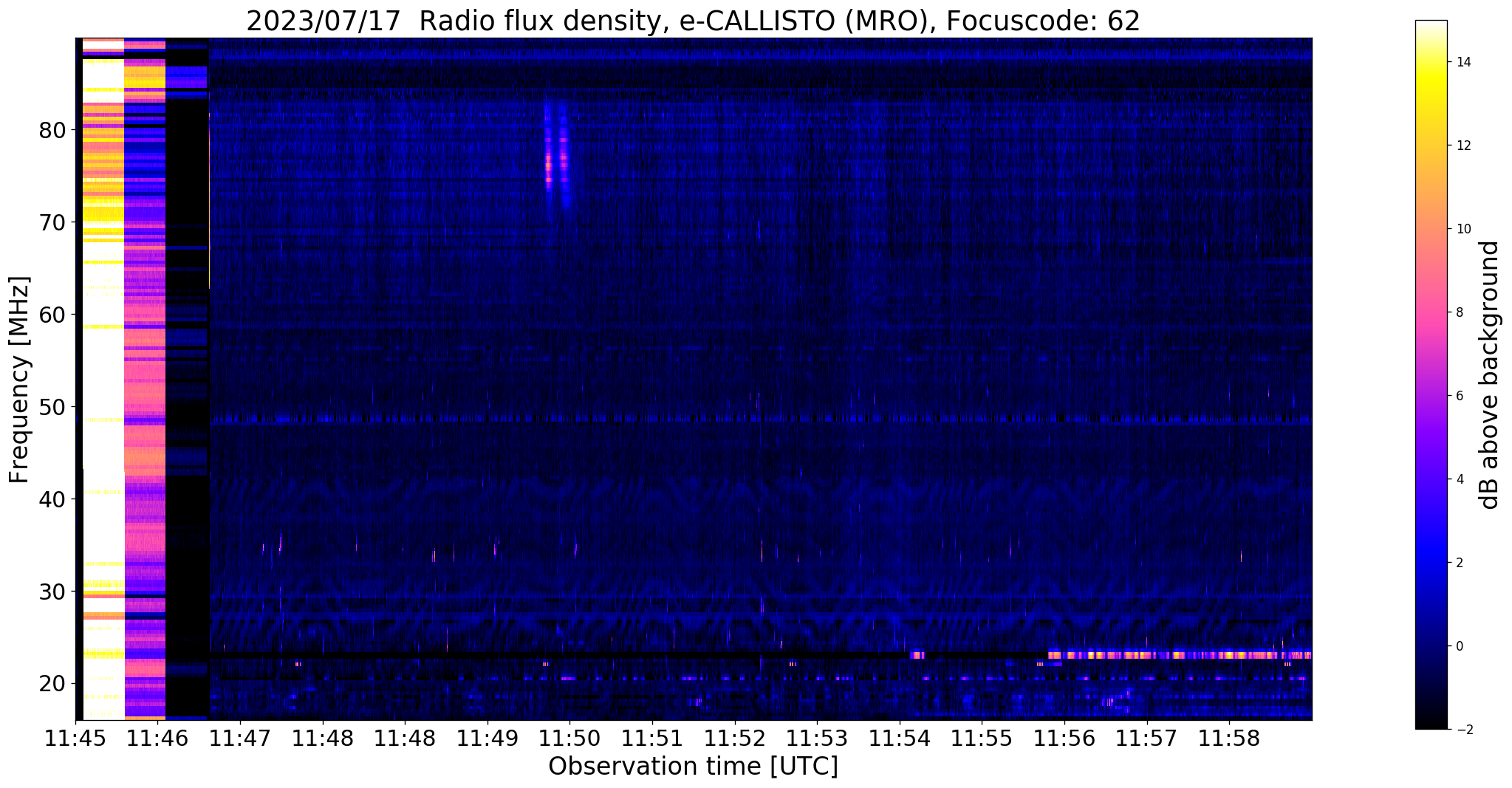Click the 11:46 time tick label
The width and height of the screenshot is (1512, 788).
tap(157, 739)
